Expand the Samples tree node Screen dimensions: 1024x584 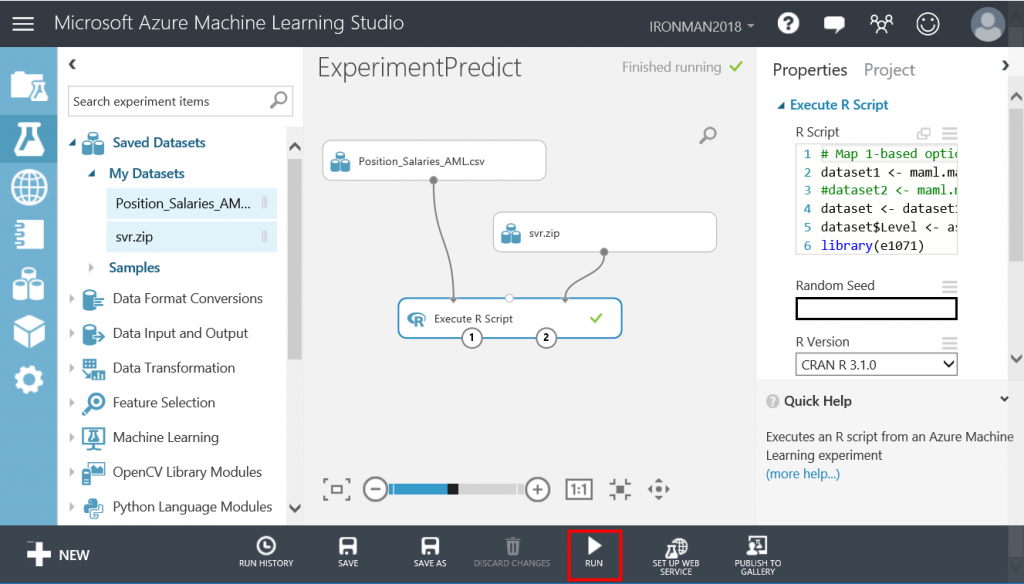coord(91,267)
